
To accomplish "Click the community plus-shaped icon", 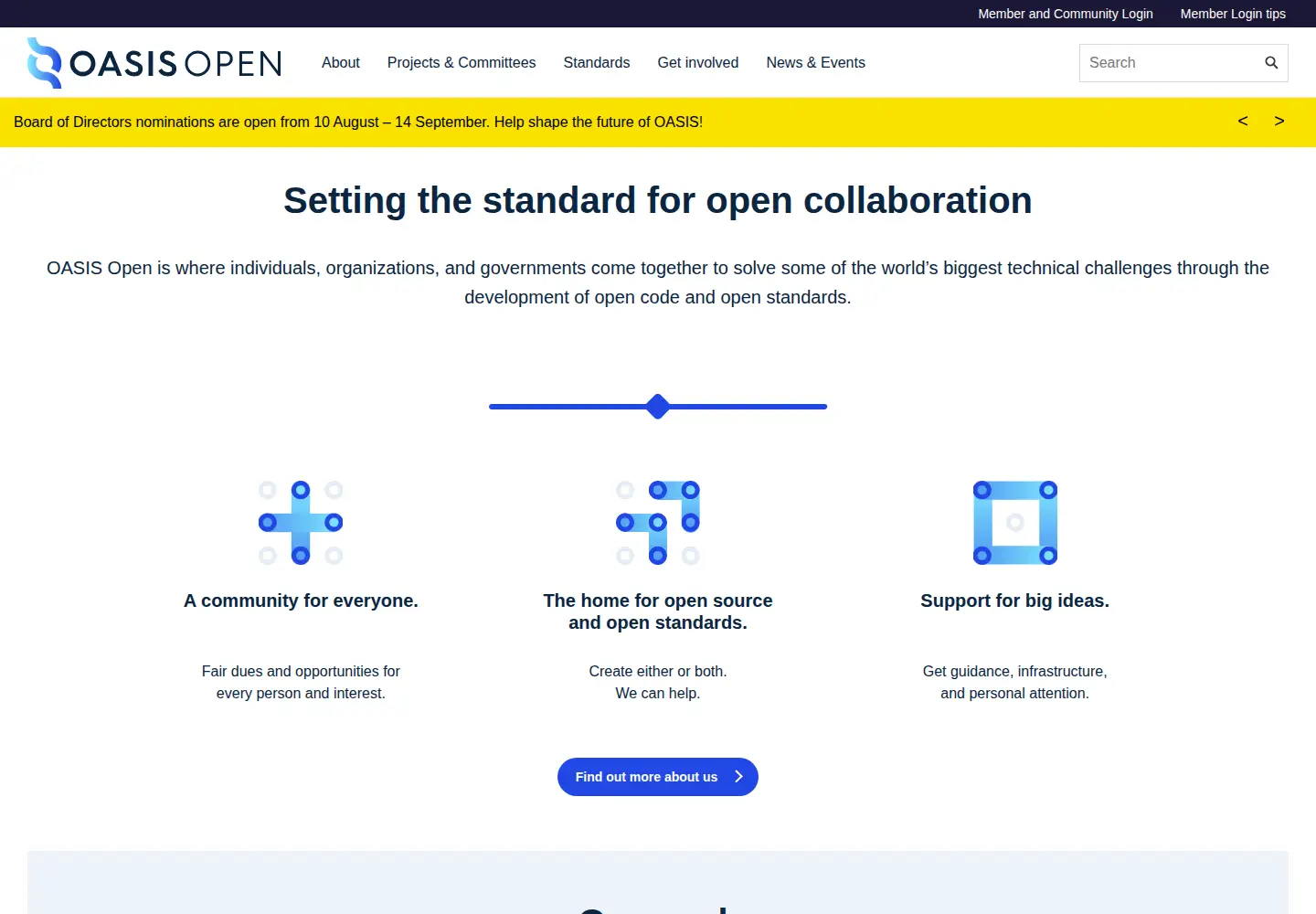I will pos(301,523).
